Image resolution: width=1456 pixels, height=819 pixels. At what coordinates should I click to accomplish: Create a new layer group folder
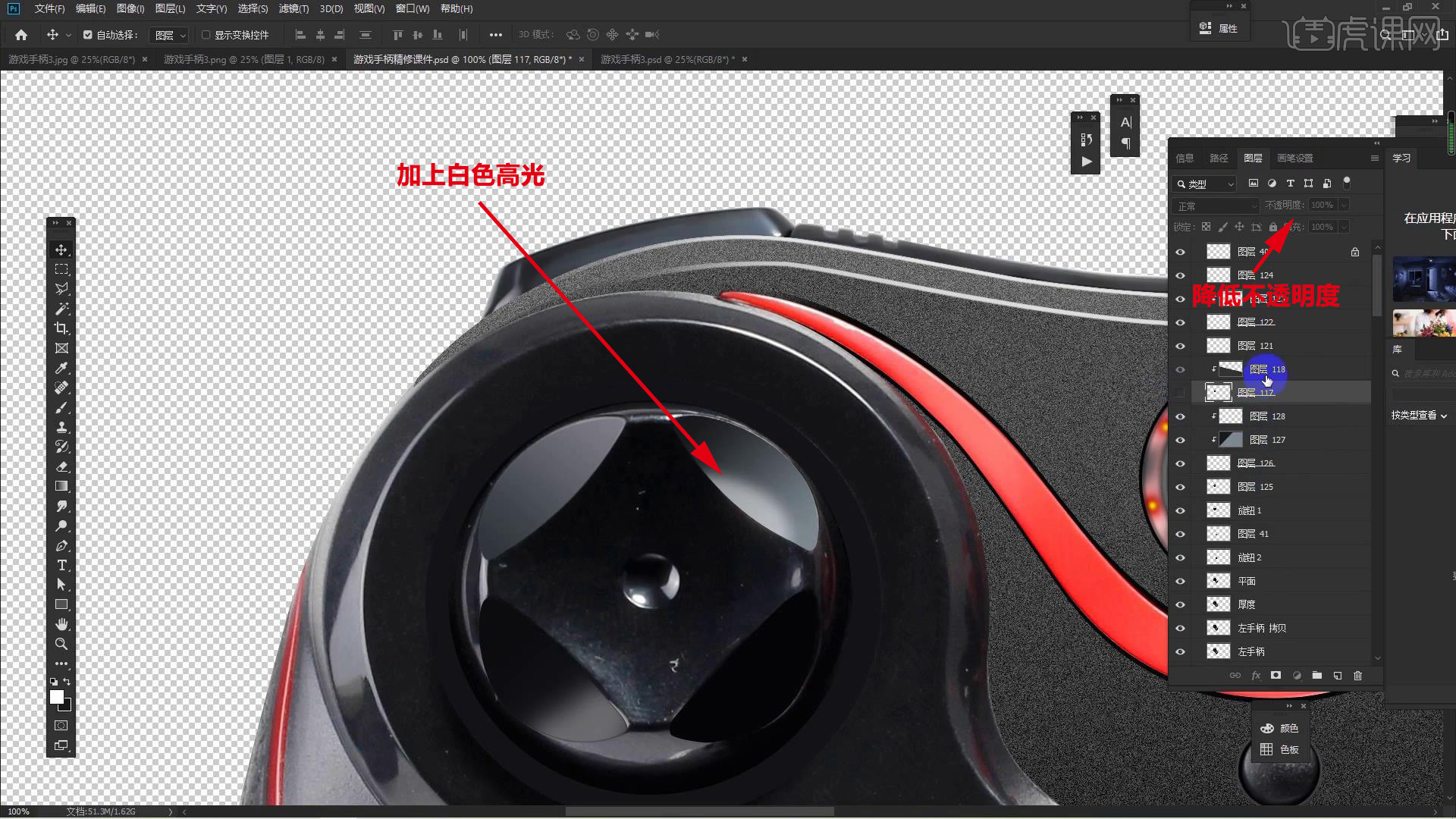click(x=1317, y=676)
